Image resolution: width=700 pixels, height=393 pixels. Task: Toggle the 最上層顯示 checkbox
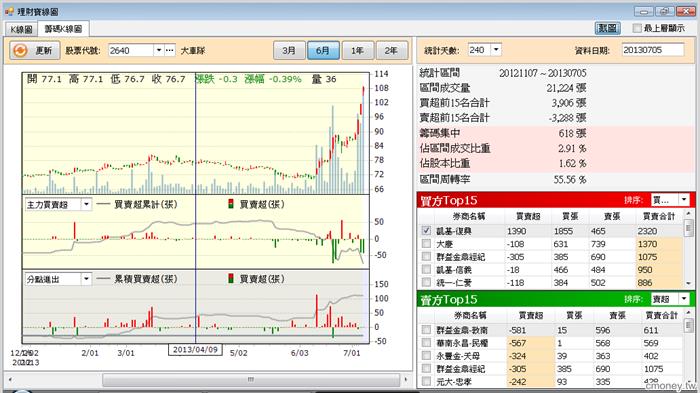(x=637, y=28)
